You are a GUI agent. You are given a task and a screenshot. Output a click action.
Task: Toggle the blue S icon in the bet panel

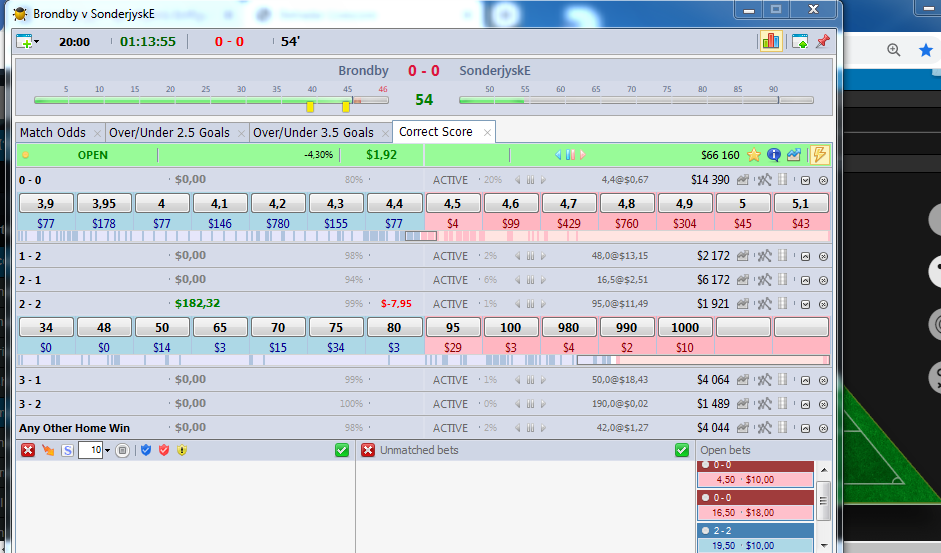click(67, 450)
